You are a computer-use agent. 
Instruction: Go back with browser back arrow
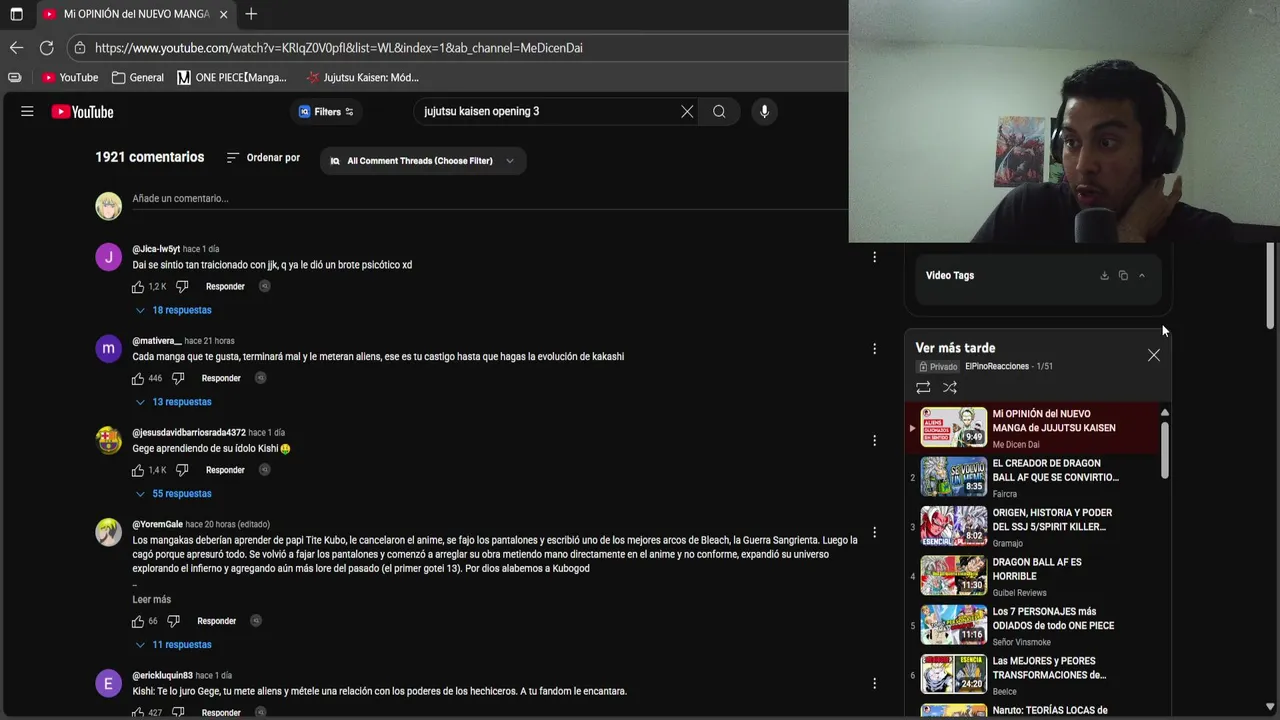click(16, 47)
